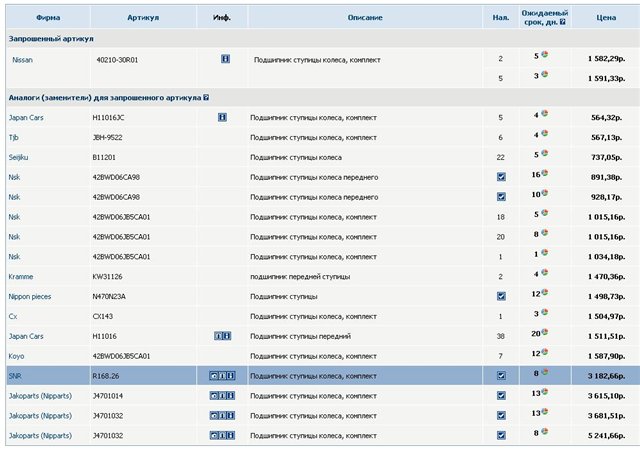Viewport: 640px width, 454px height.
Task: Click the availability checkmark for Nippon pieces N470N23A
Action: [501, 296]
